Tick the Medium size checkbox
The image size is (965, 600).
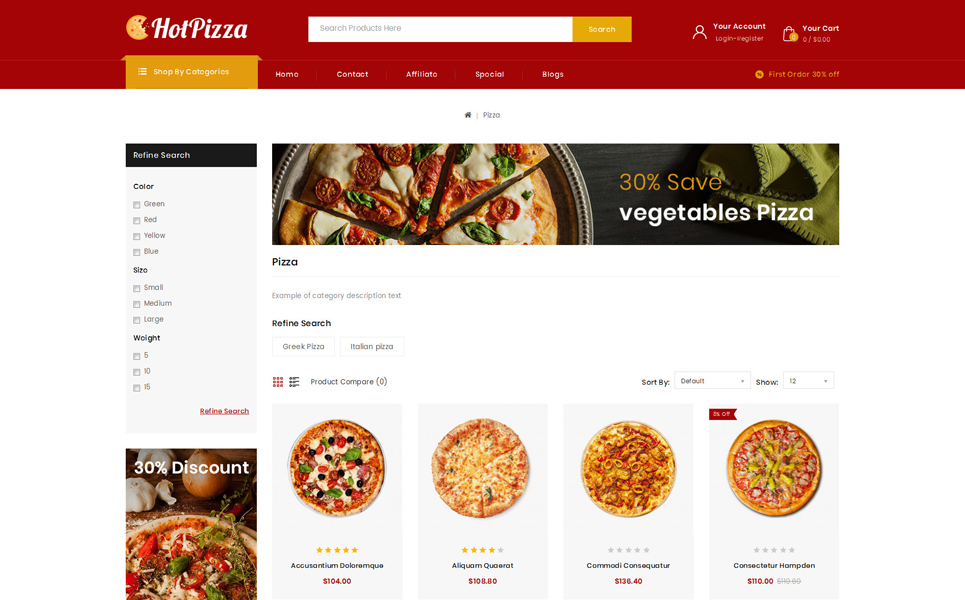coord(137,304)
